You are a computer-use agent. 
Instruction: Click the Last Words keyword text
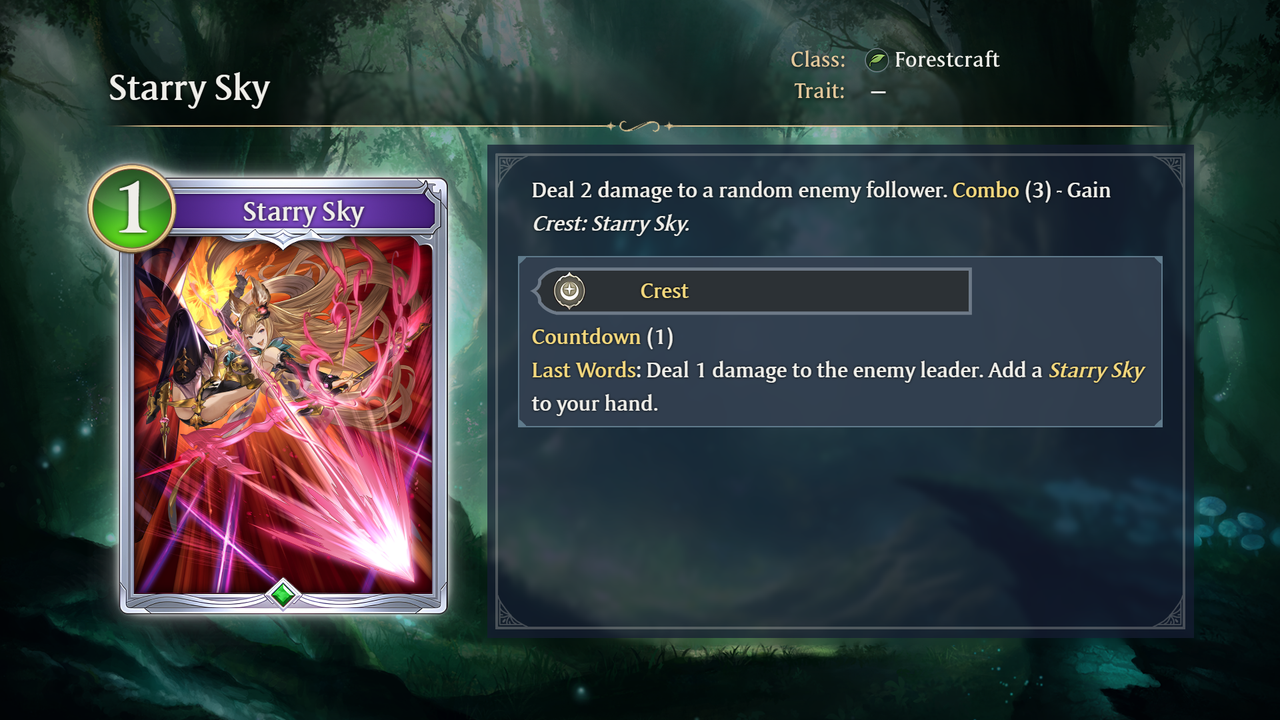point(585,370)
